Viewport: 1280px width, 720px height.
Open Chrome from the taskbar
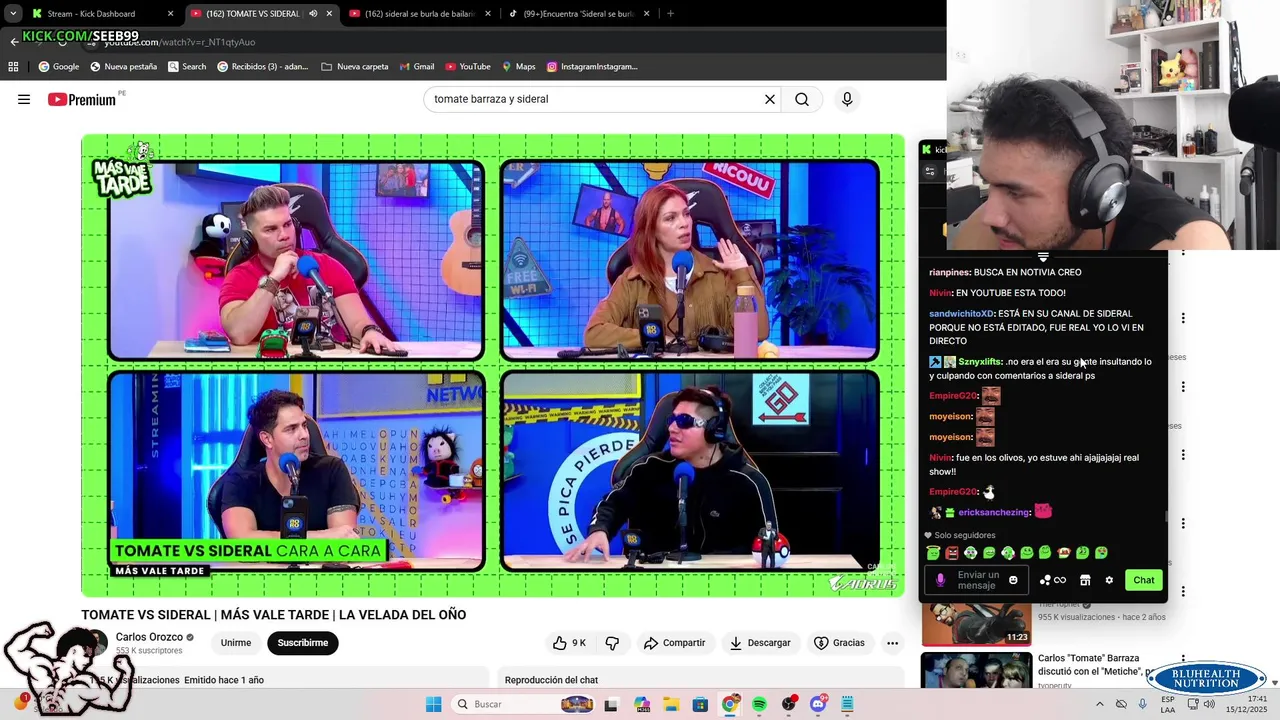pos(730,704)
